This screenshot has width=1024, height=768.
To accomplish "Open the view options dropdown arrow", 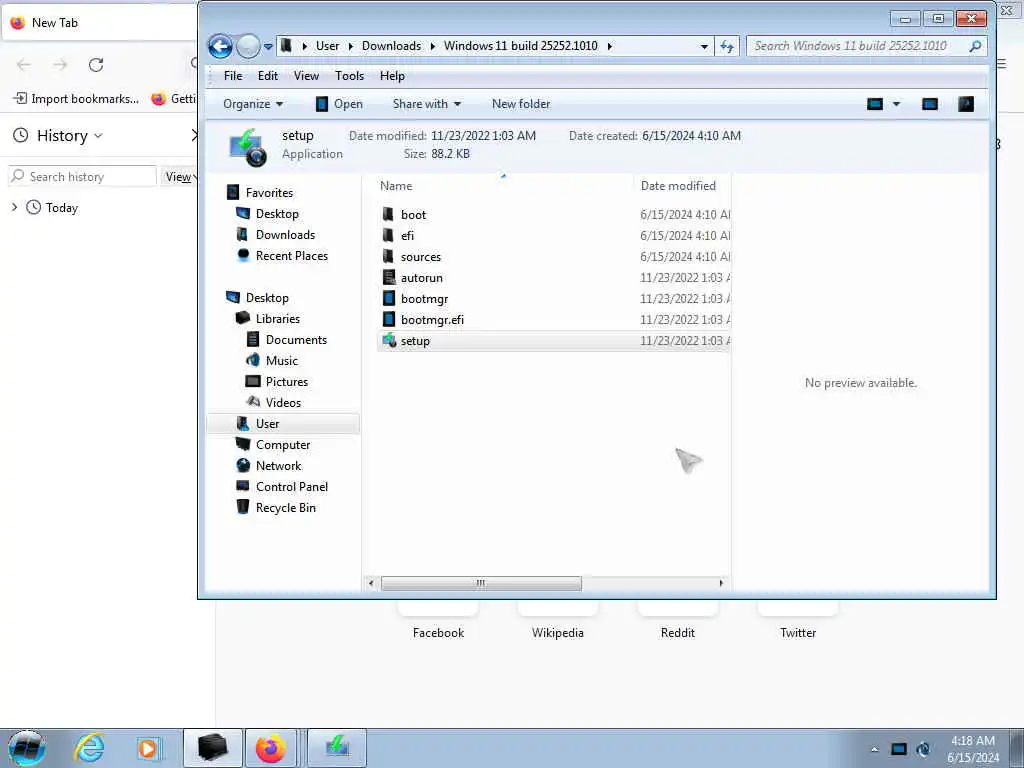I will 896,104.
